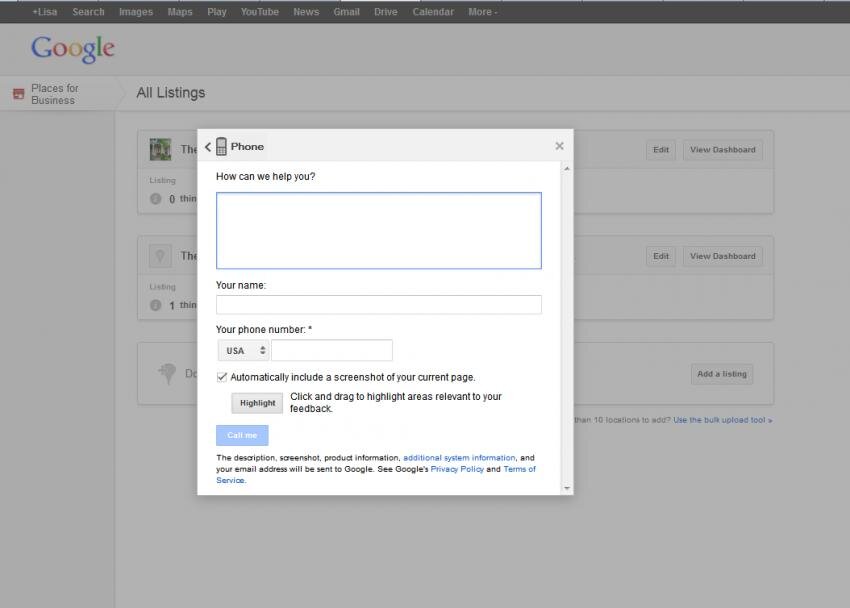Open Maps in the top bar
The height and width of the screenshot is (608, 850).
point(180,12)
